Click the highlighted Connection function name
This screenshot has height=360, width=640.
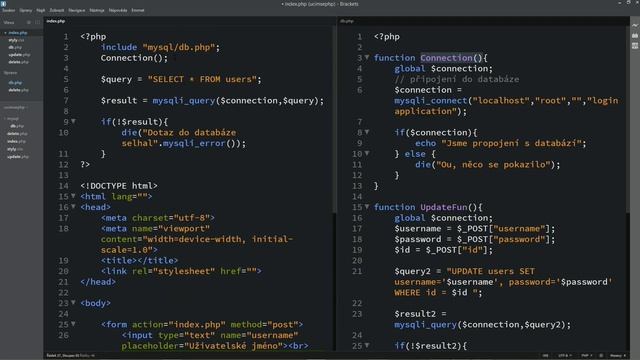447,58
